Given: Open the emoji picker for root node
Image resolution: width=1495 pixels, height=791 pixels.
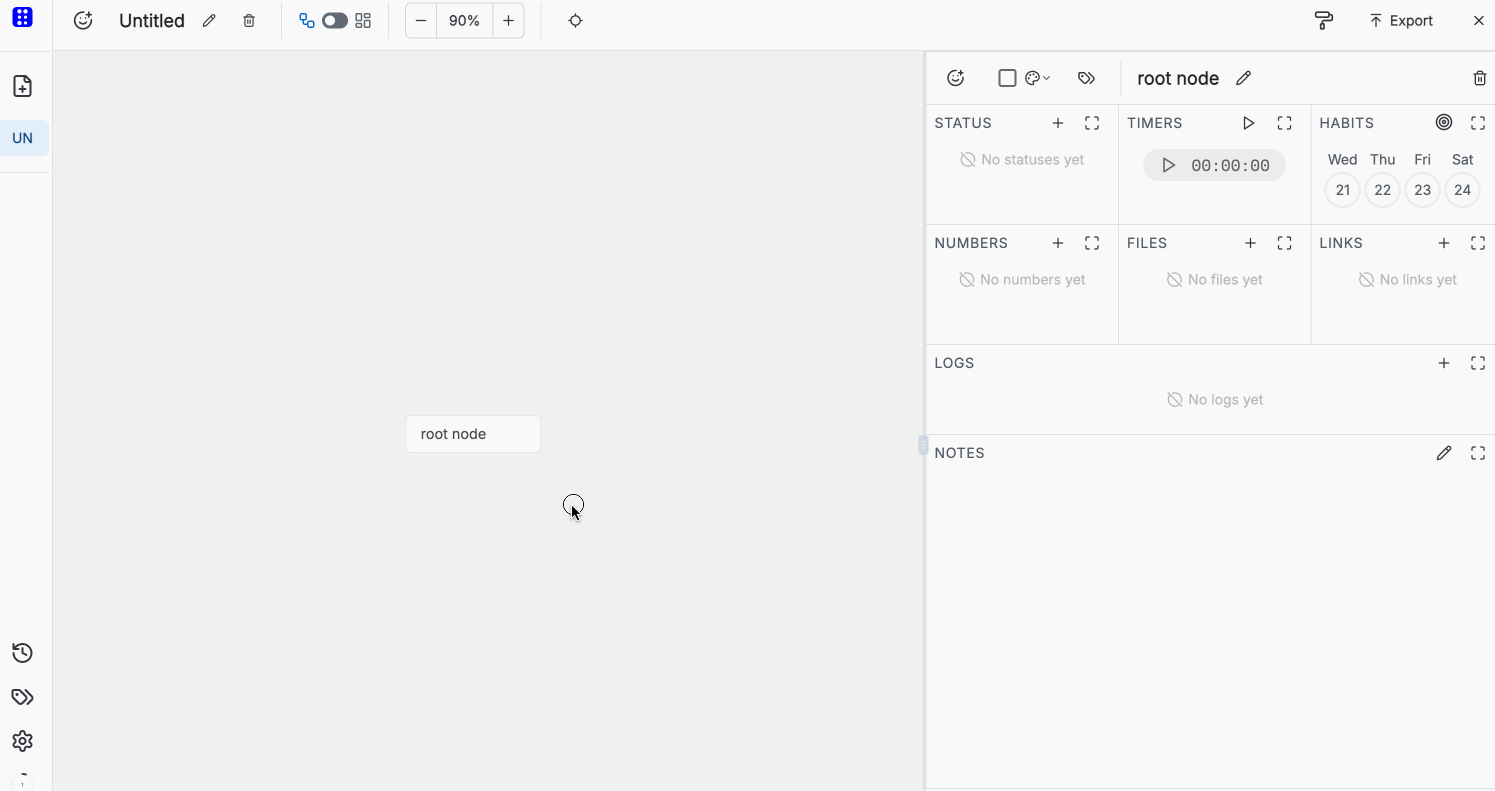Looking at the screenshot, I should tap(955, 77).
